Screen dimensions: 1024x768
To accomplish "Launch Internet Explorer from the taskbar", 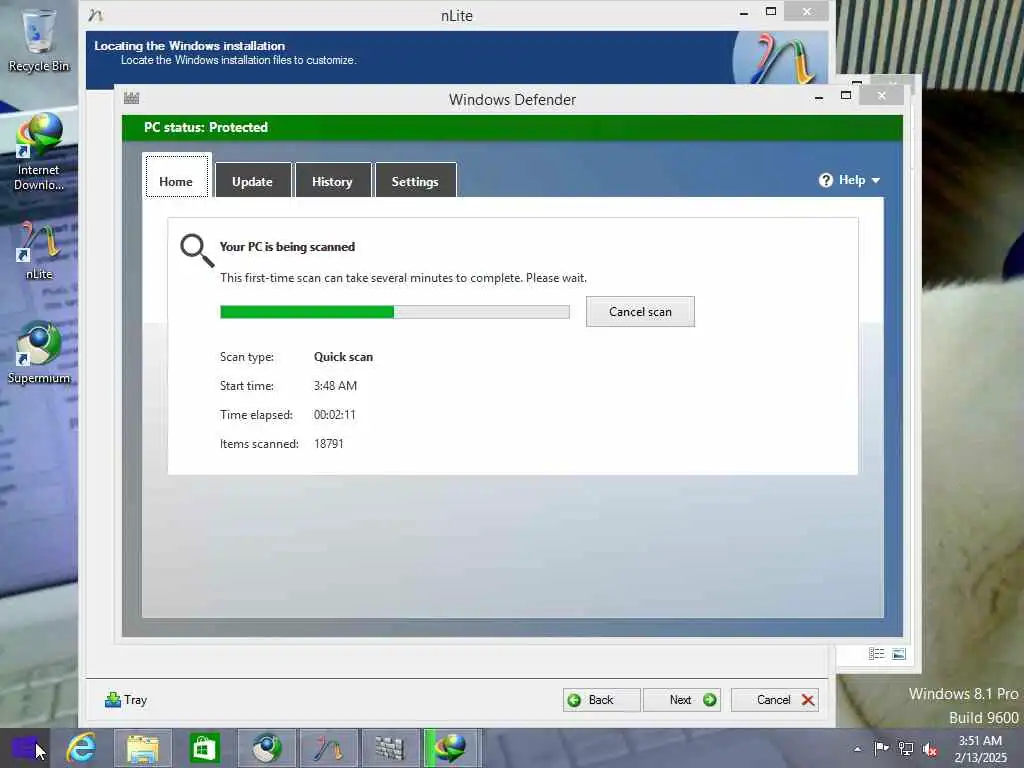I will click(81, 748).
